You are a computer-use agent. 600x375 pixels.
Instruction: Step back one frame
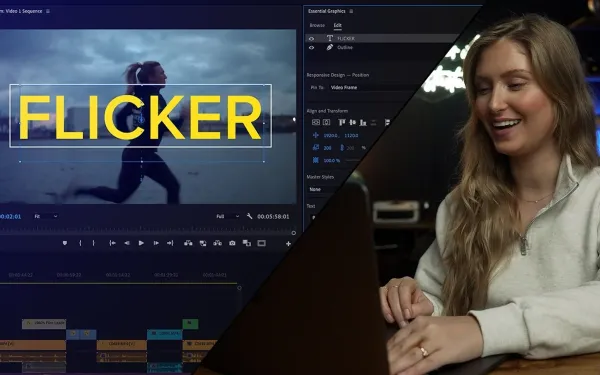tap(127, 243)
